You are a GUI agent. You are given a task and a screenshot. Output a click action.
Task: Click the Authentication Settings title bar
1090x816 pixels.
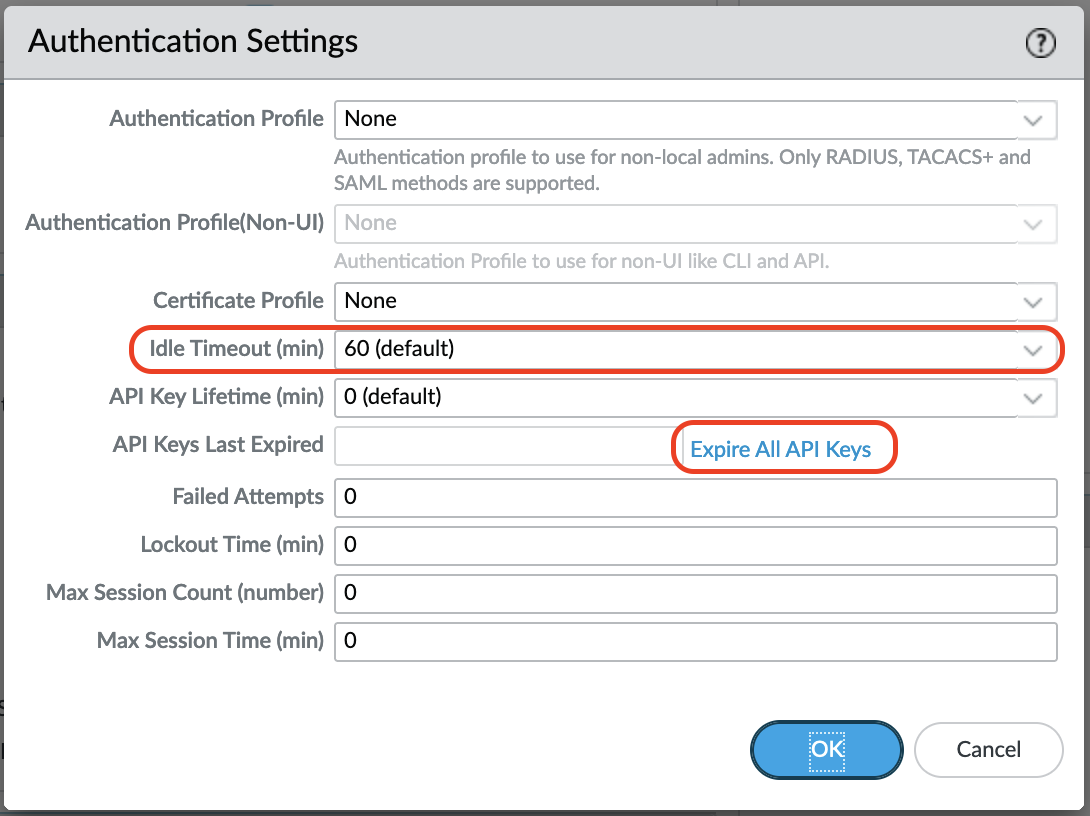click(193, 41)
